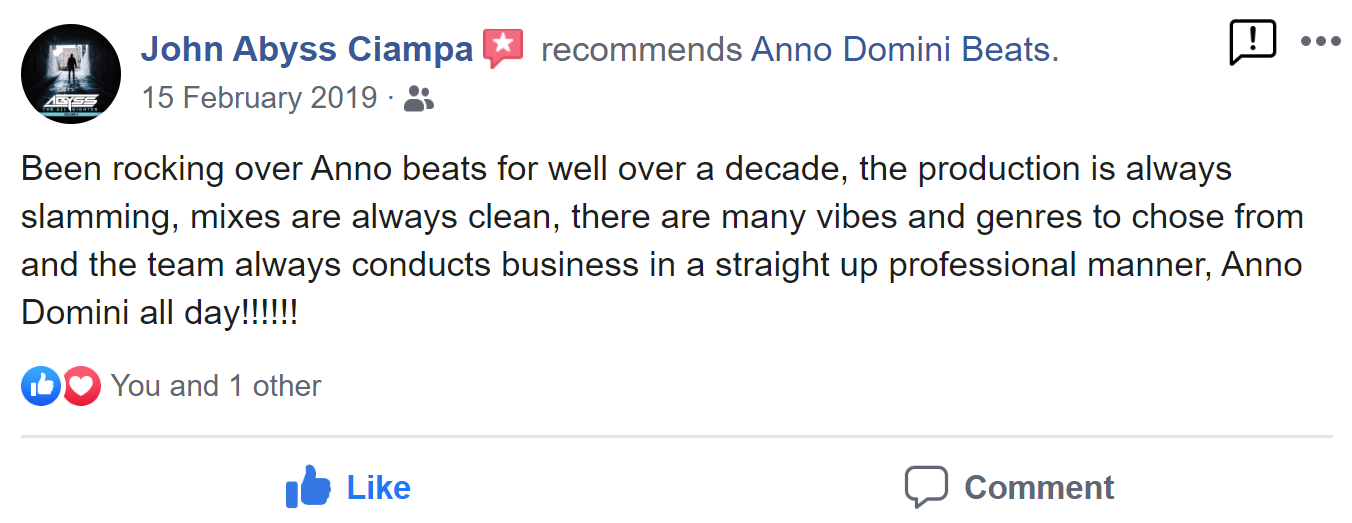The image size is (1352, 523).
Task: Open the 15 February 2019 timestamp
Action: coord(259,98)
